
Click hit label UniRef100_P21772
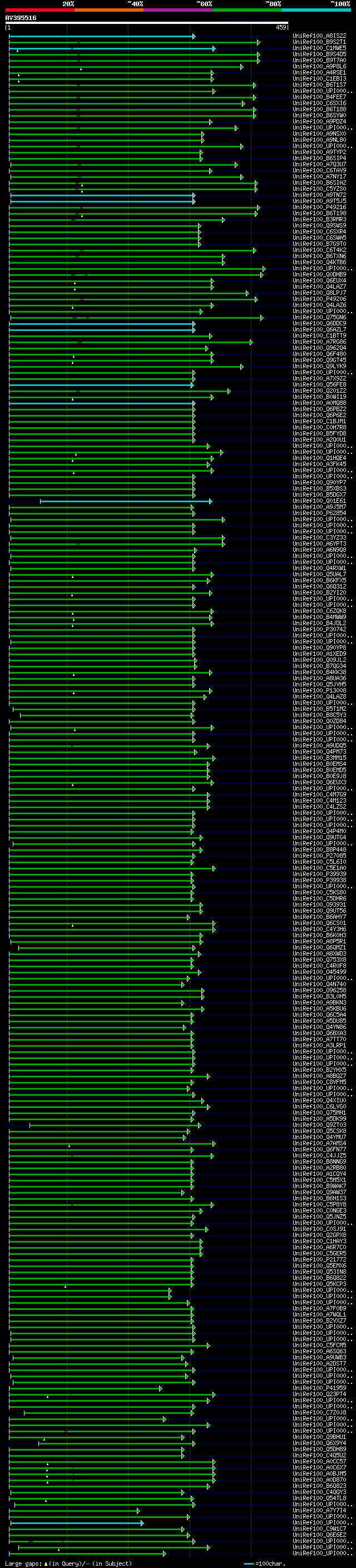319,1260
